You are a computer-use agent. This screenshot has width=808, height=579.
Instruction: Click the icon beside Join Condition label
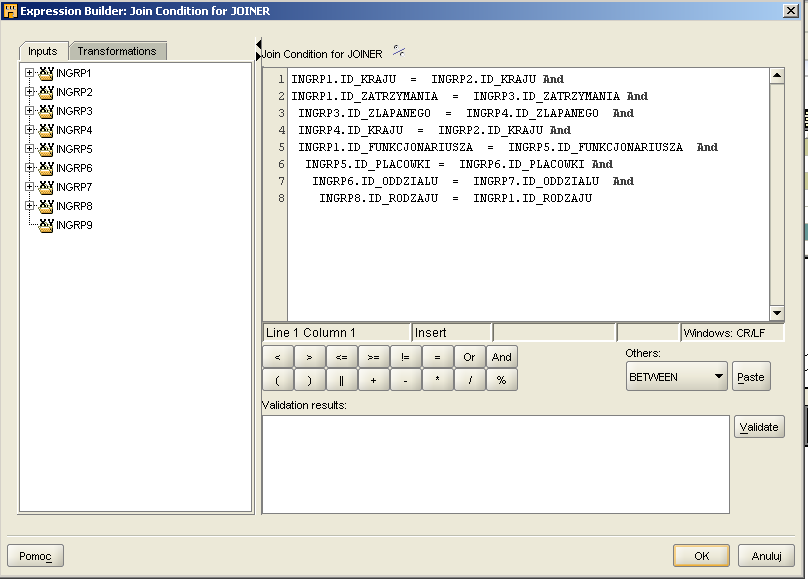point(399,52)
